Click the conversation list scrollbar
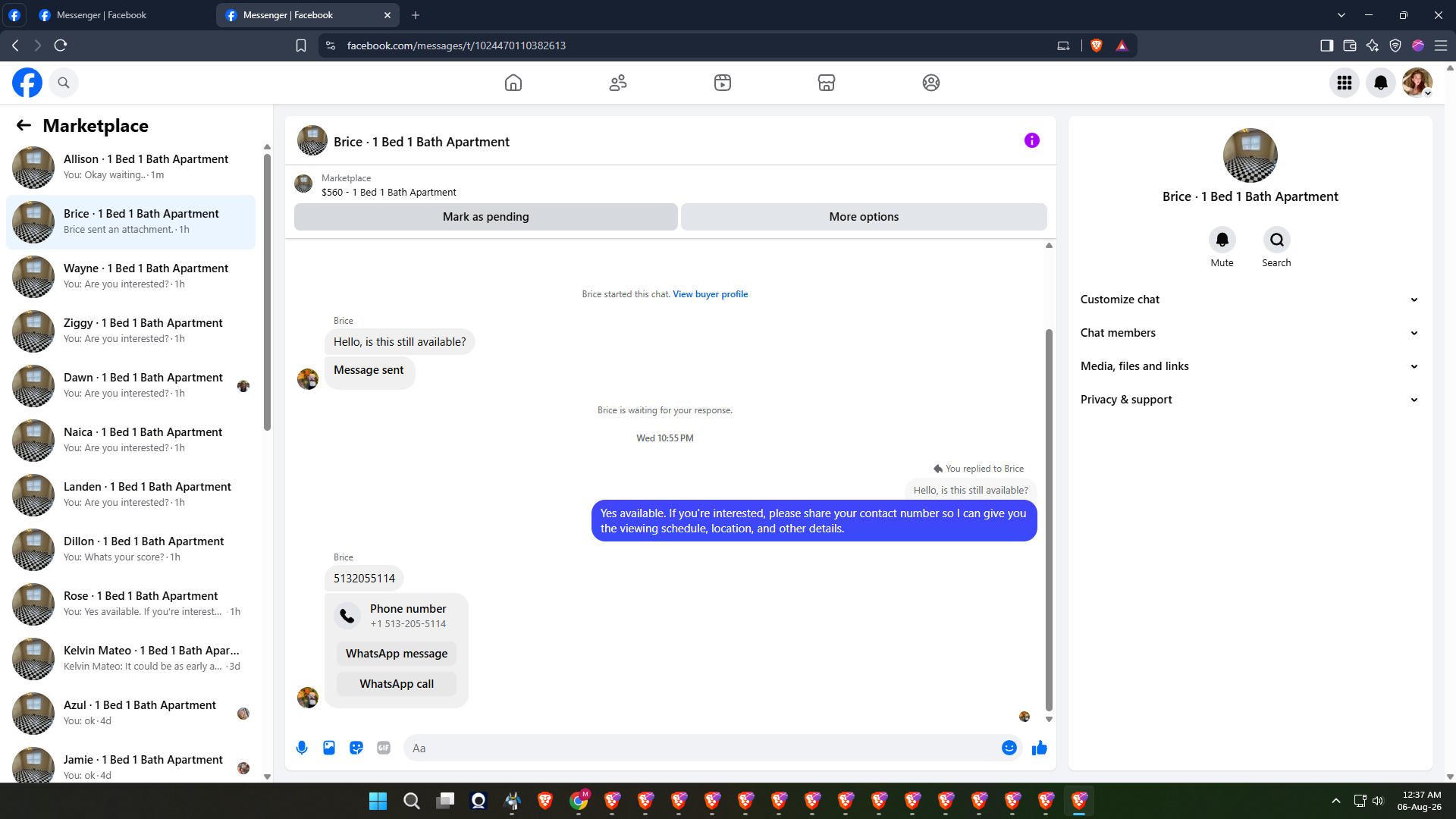The image size is (1456, 819). 267,292
